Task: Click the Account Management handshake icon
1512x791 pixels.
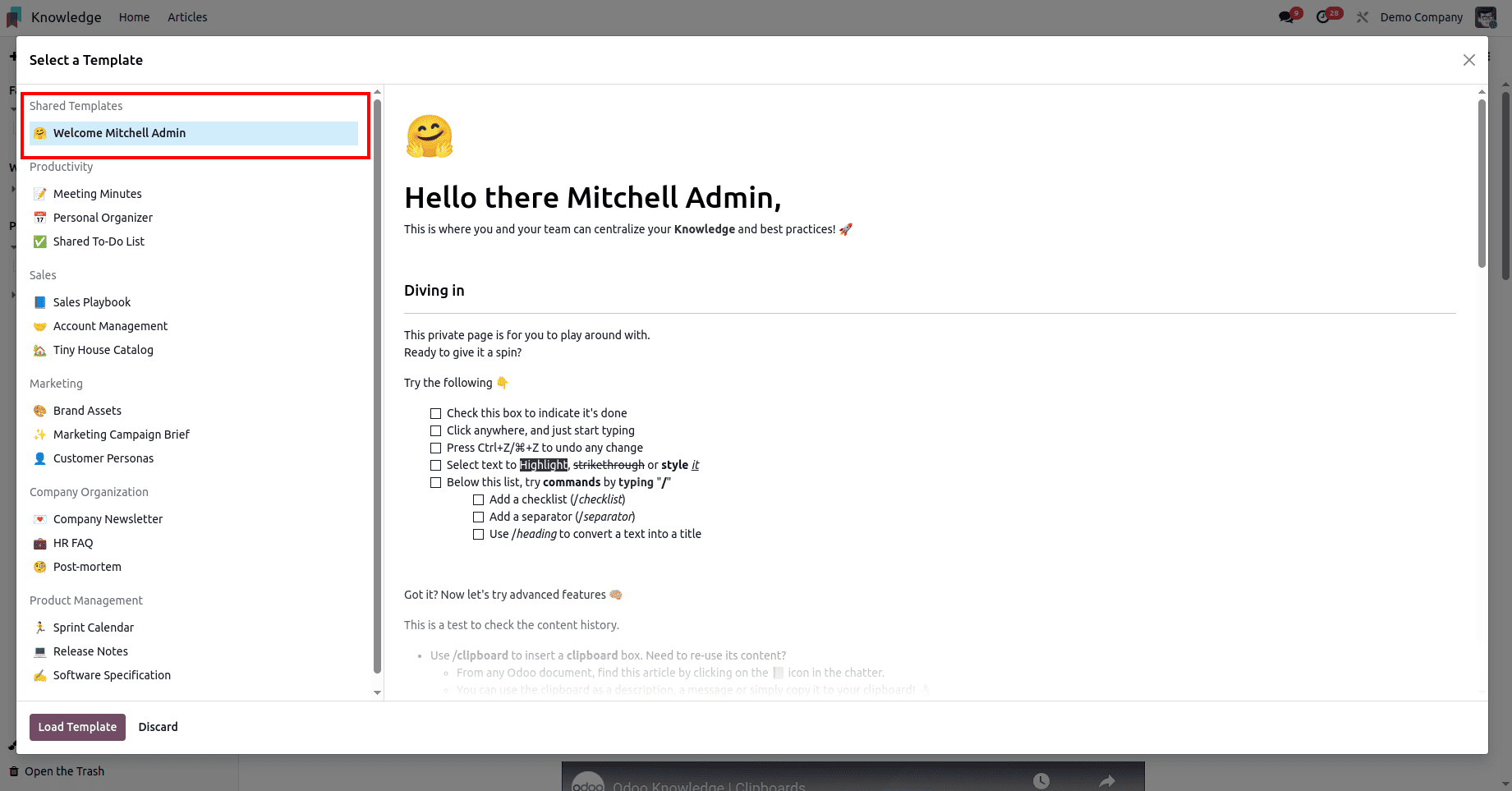Action: (x=39, y=326)
